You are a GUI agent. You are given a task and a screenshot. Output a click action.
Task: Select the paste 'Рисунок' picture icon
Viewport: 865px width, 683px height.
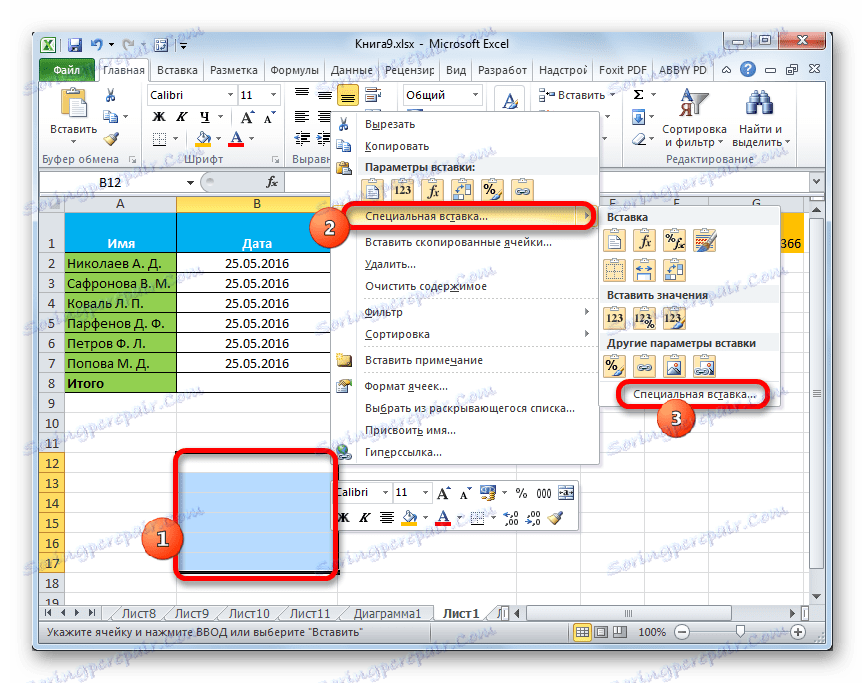click(675, 365)
